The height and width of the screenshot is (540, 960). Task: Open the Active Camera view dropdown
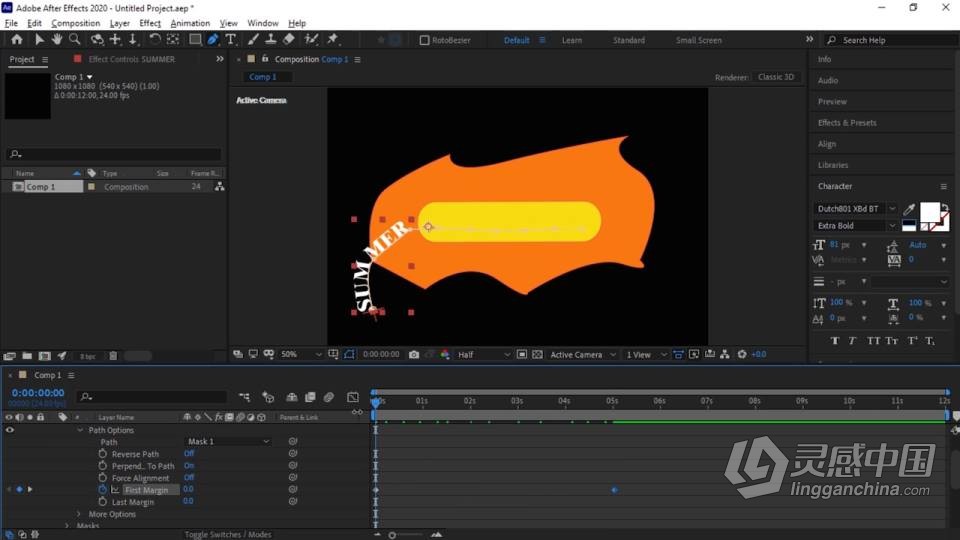point(582,354)
